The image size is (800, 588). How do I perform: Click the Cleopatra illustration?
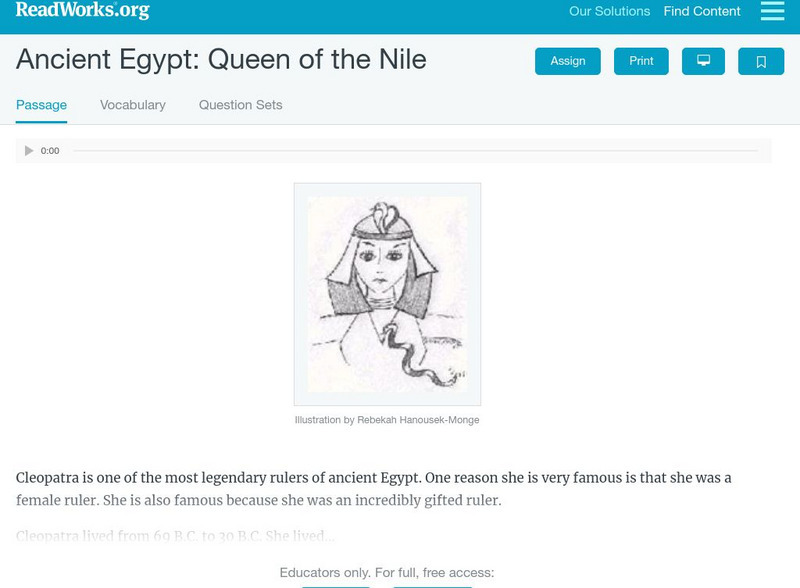[x=387, y=294]
